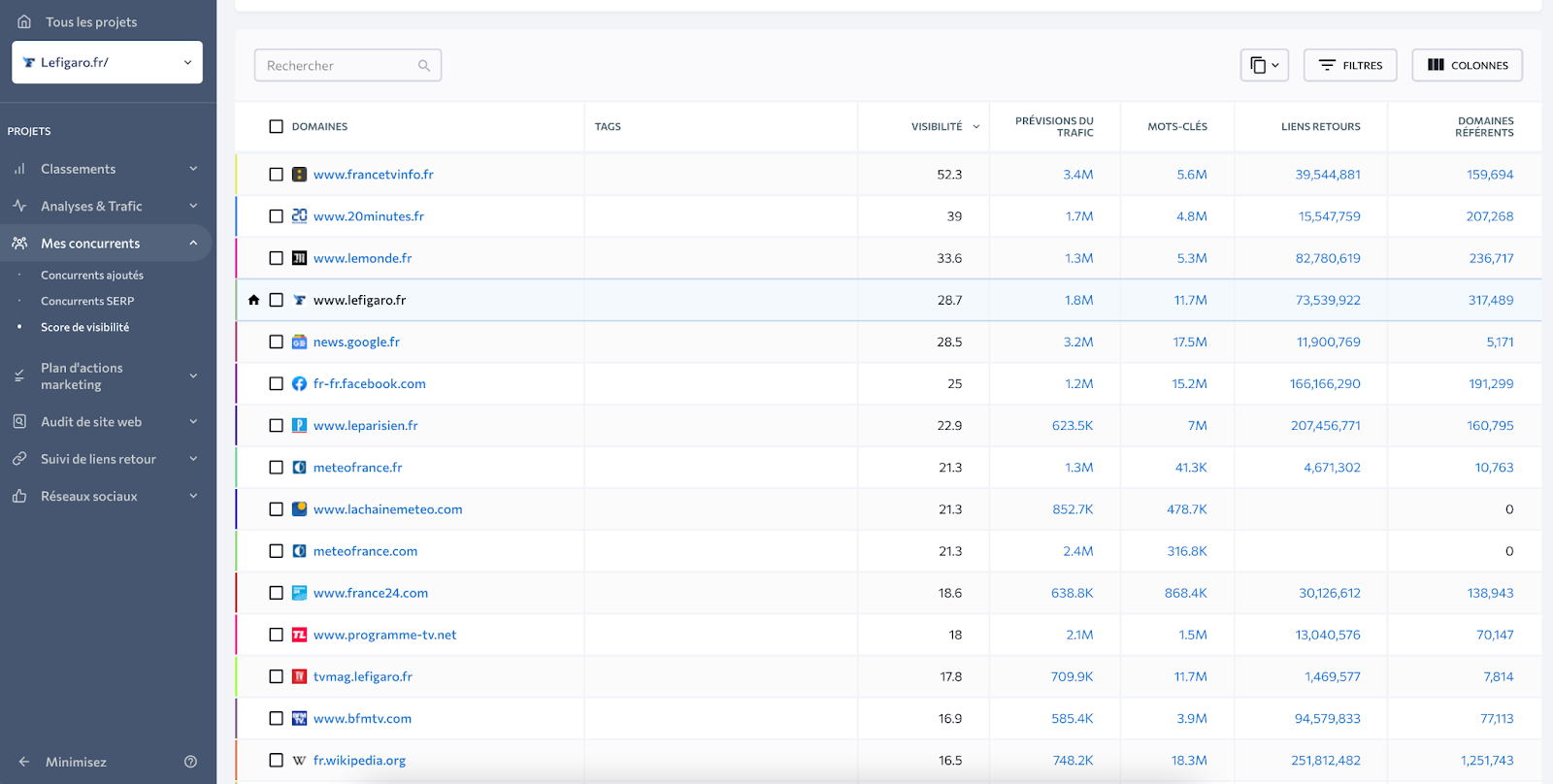Tick the news.google.fr checkbox
This screenshot has width=1553, height=784.
[276, 342]
